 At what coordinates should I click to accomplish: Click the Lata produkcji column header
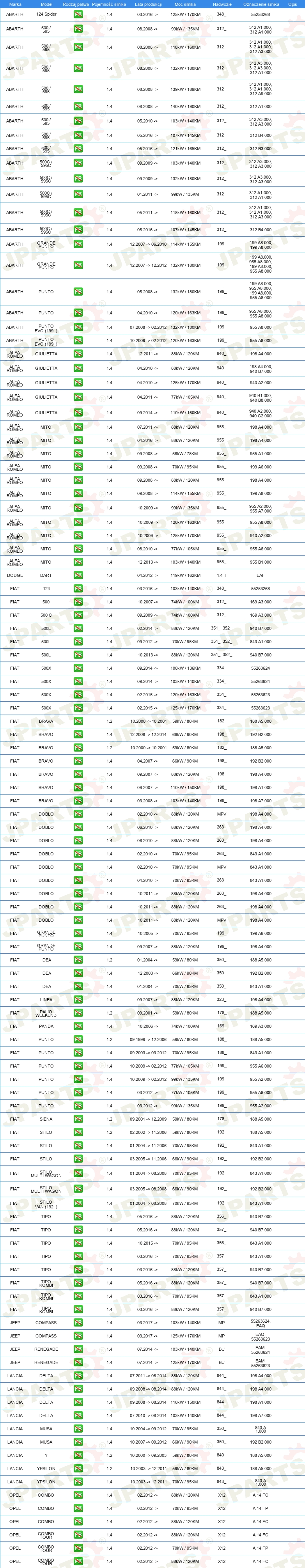pos(148,4)
